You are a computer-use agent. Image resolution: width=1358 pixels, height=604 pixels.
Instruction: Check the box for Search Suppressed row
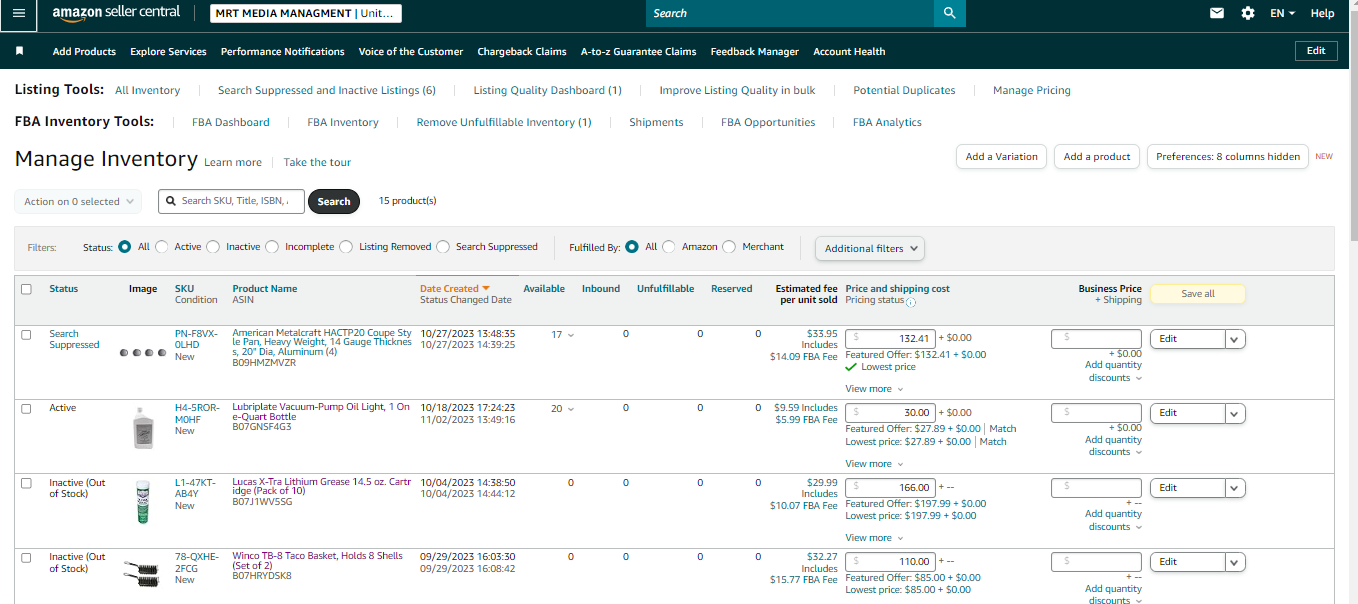[27, 335]
